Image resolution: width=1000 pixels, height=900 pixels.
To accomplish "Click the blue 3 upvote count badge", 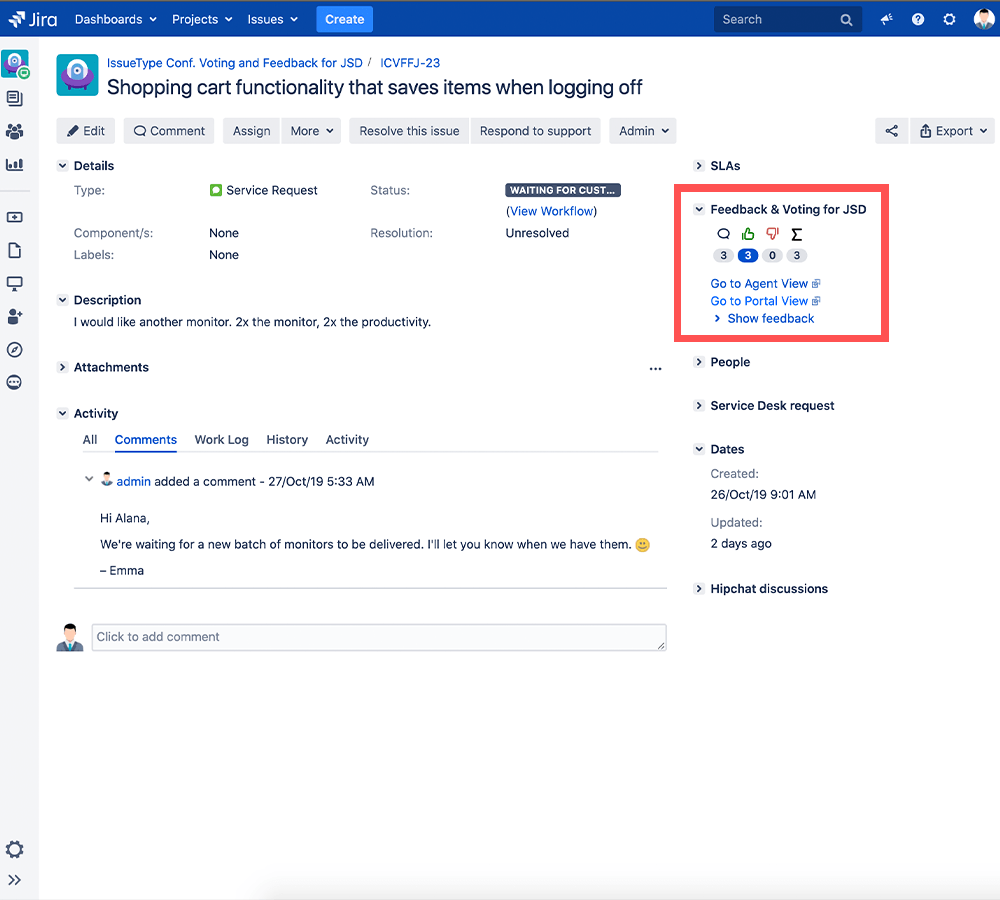I will 748,256.
